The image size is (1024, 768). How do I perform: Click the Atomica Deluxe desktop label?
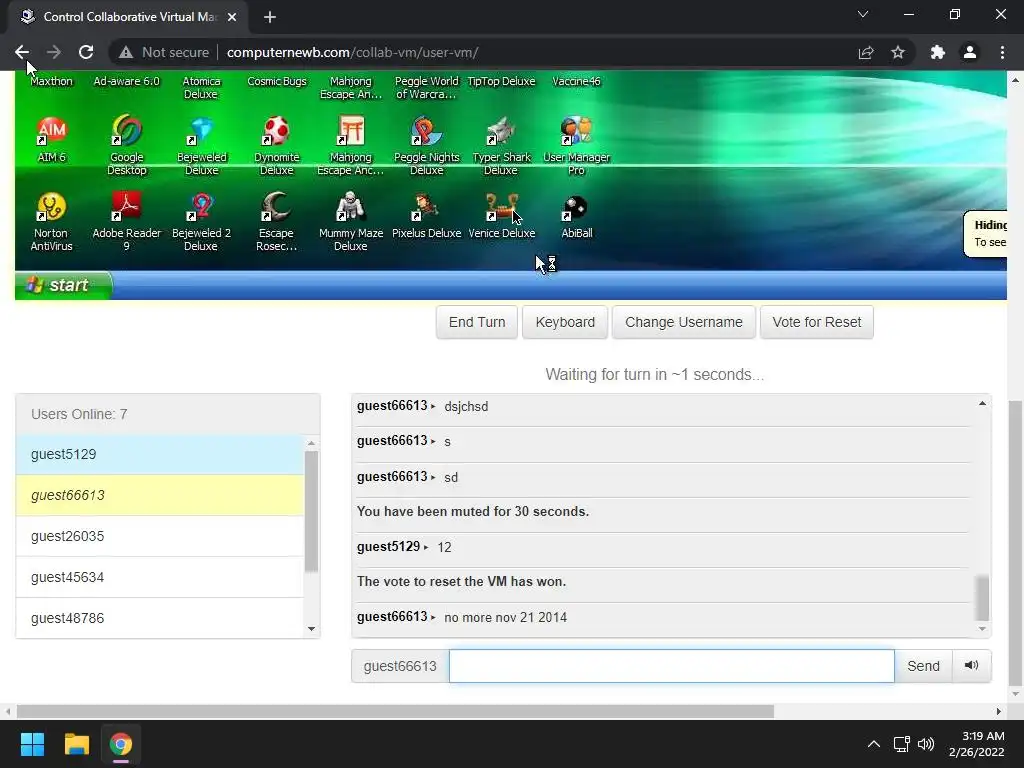tap(201, 88)
